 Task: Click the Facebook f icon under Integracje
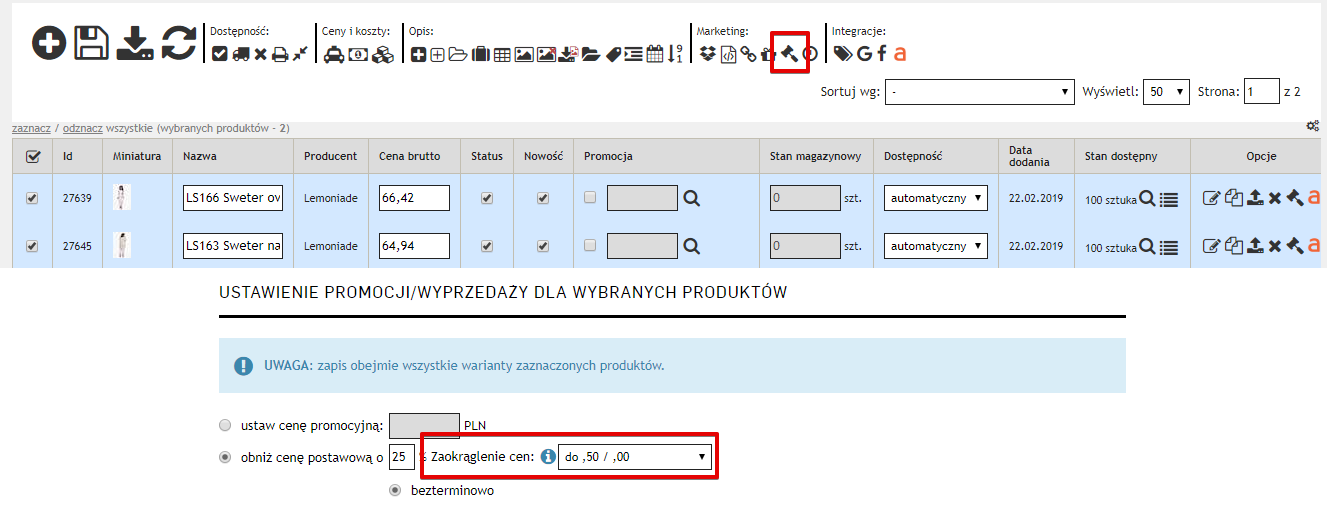click(x=882, y=54)
